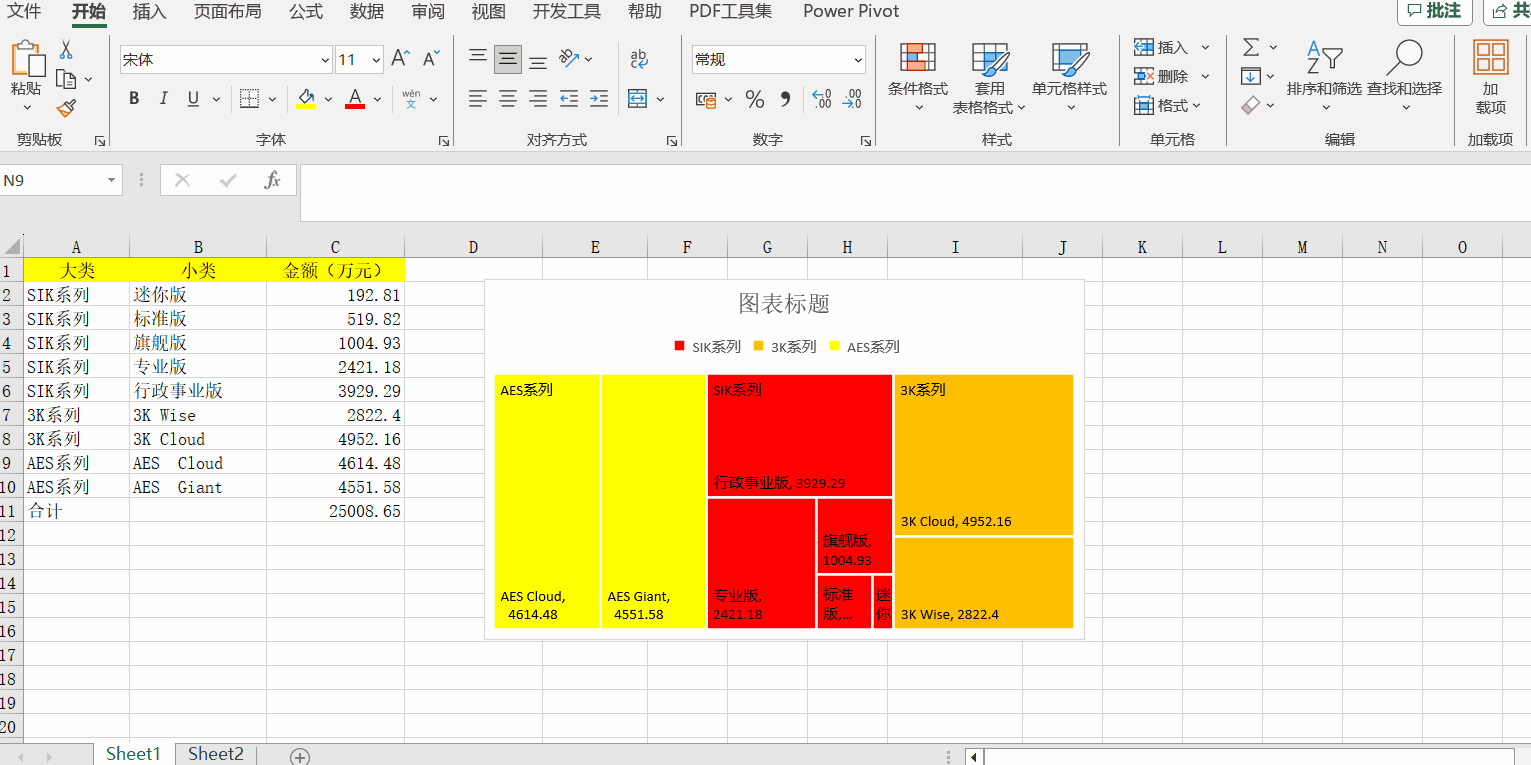Click the AutoSum Σ icon
Screen dimensions: 1531x765
(1249, 47)
